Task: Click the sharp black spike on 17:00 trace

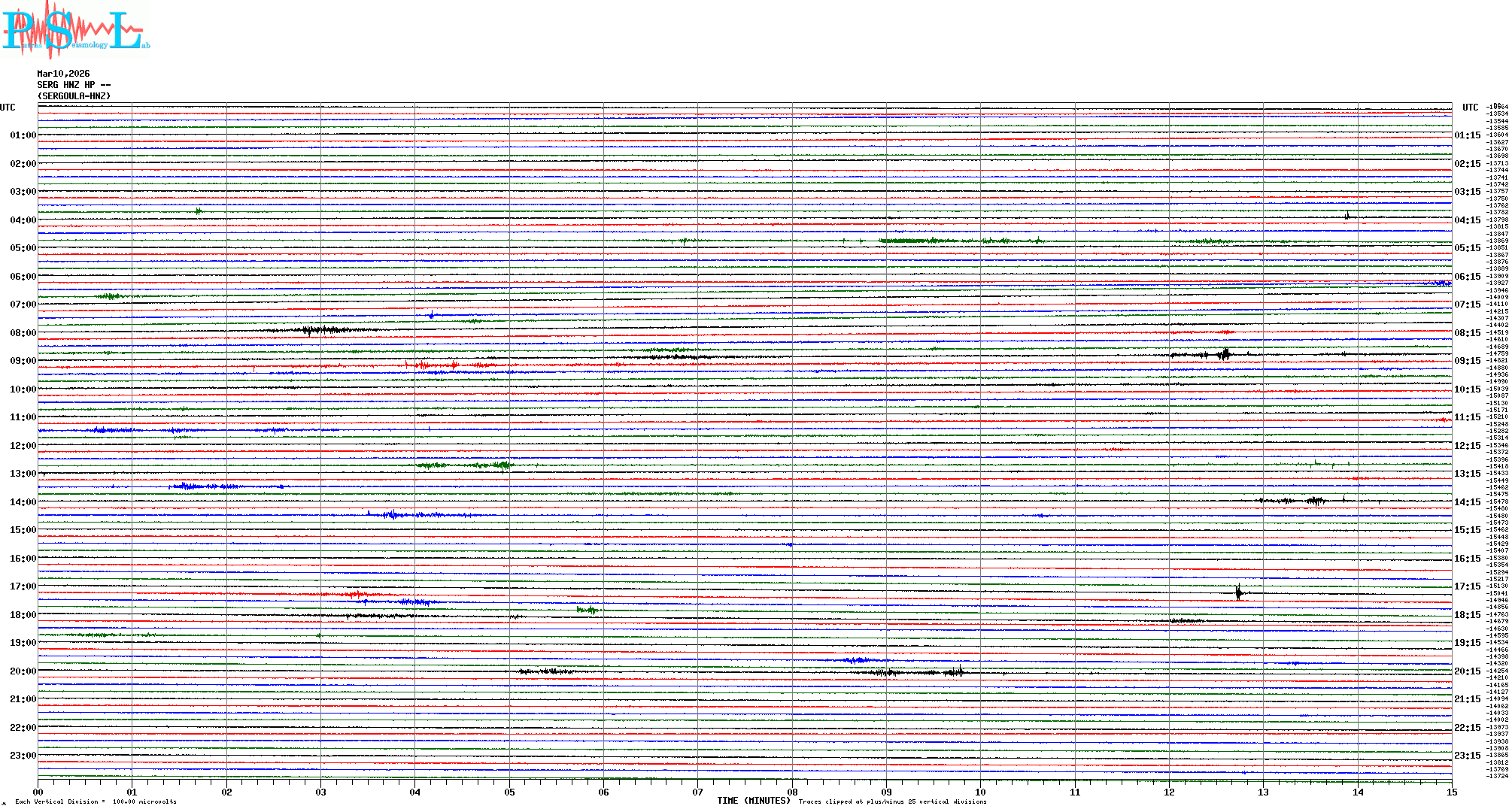Action: (x=1238, y=592)
